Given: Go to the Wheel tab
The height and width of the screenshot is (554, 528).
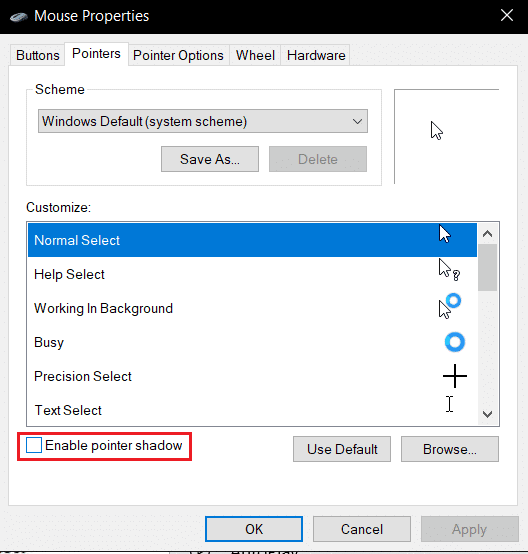Looking at the screenshot, I should tap(255, 55).
